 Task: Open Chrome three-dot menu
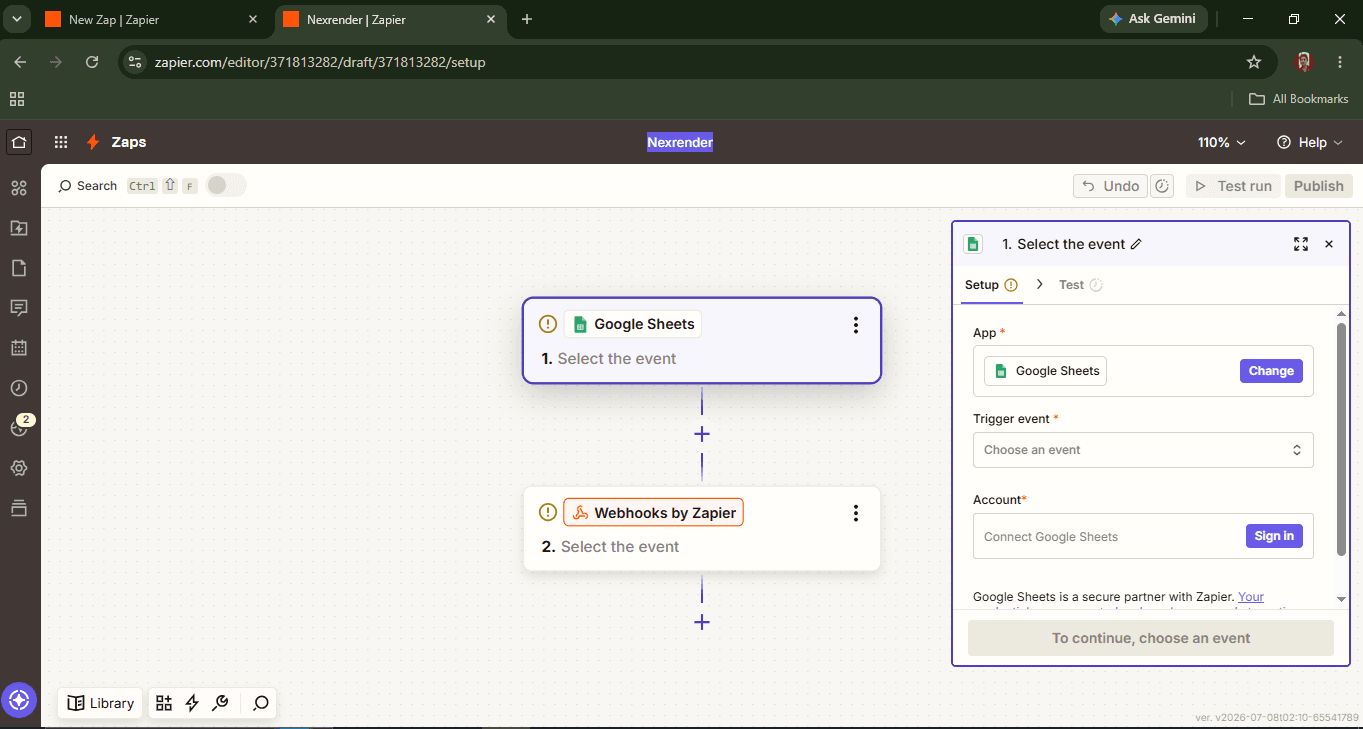tap(1340, 62)
